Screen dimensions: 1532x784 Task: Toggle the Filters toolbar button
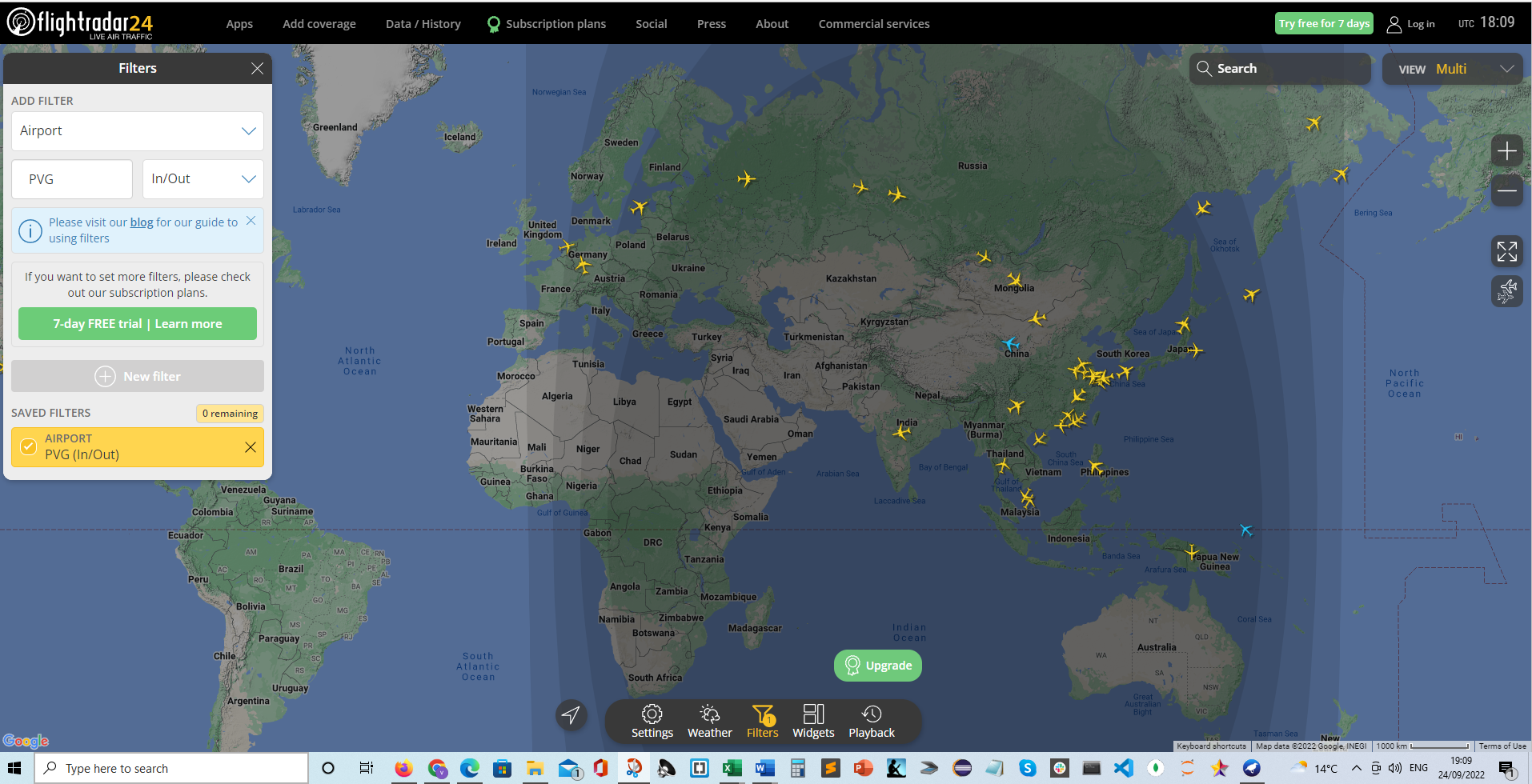tap(763, 722)
